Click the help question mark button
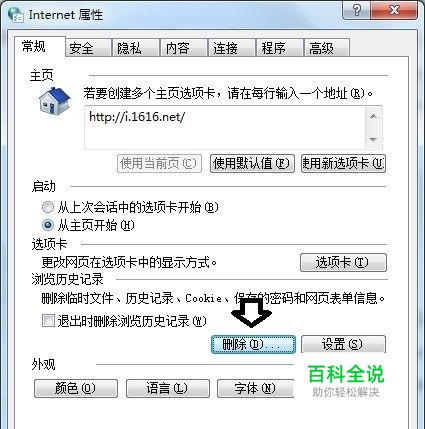This screenshot has width=425, height=429. [x=357, y=10]
